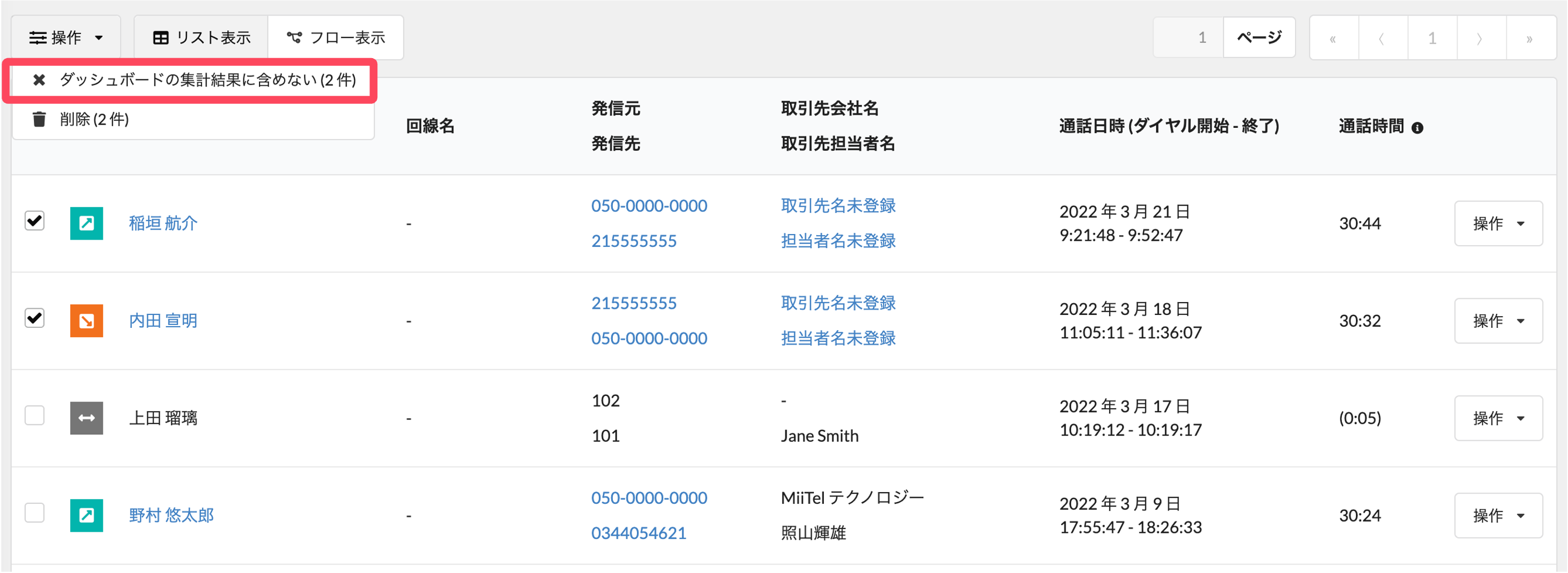
Task: Open 操作 dropdown in 野村 悠太郎 row
Action: click(x=1498, y=516)
